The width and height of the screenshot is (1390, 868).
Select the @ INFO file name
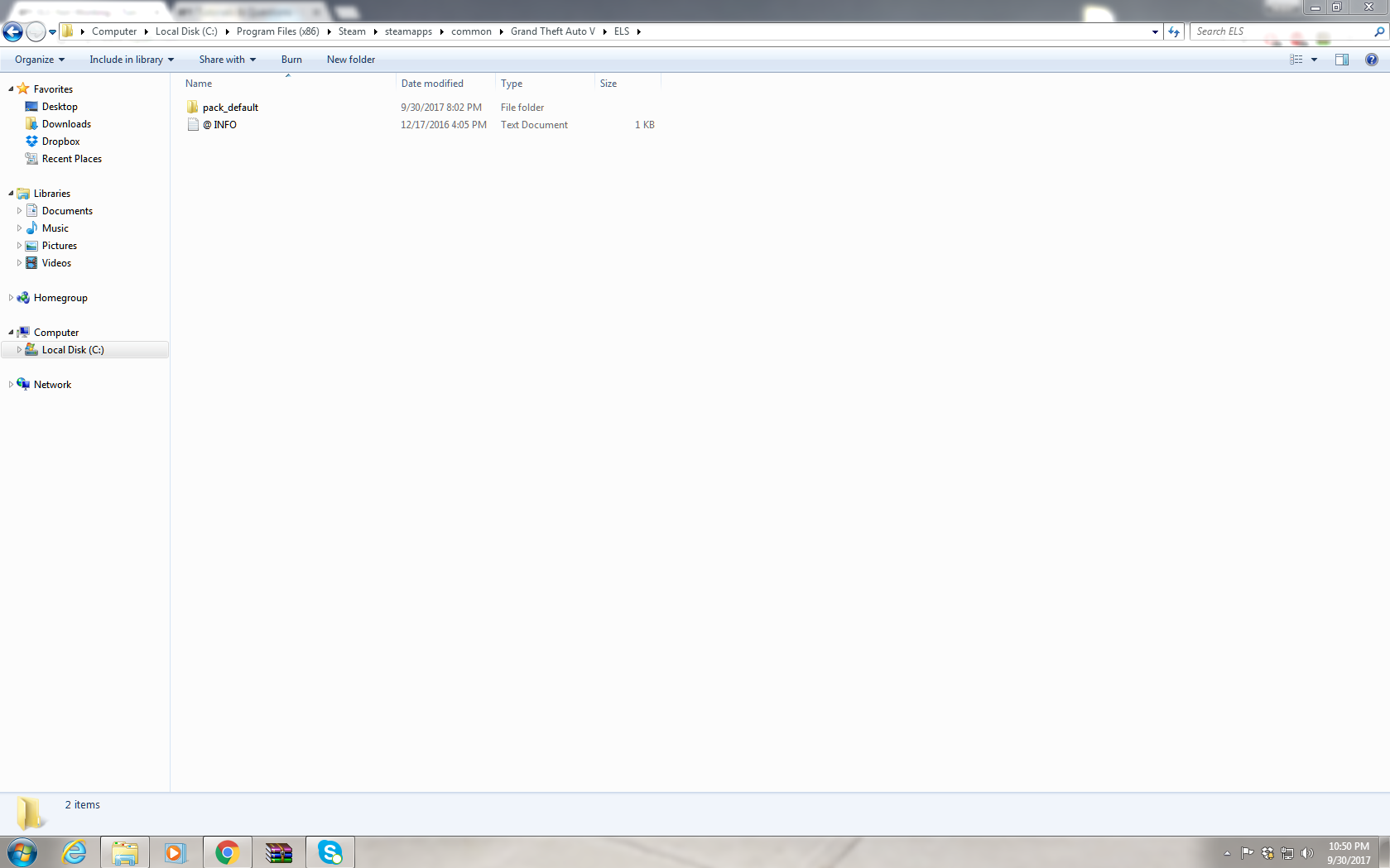(219, 125)
